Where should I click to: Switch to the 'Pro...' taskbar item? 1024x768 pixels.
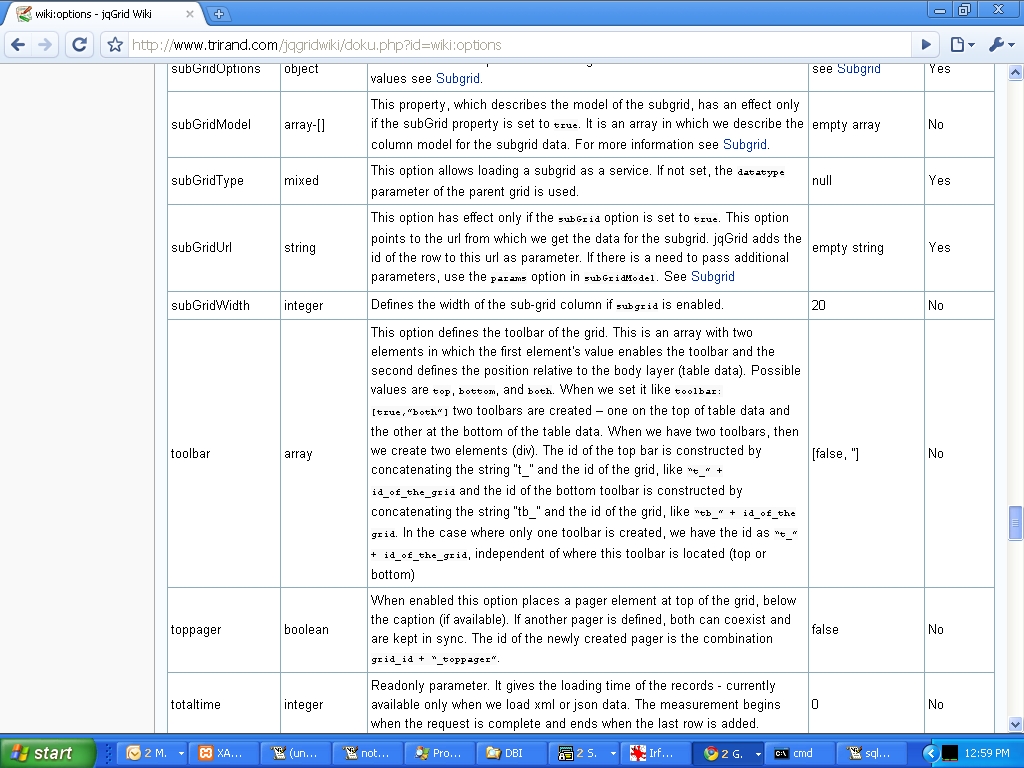440,753
